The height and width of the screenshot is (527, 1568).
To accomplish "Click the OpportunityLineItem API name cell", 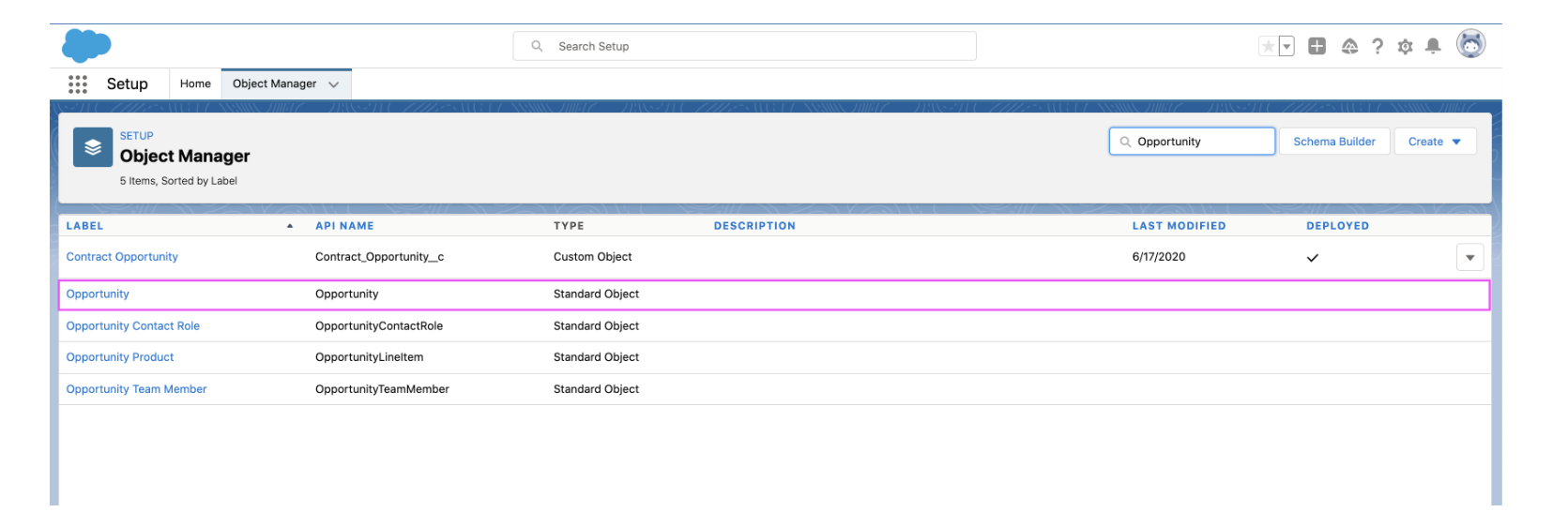I will click(369, 357).
